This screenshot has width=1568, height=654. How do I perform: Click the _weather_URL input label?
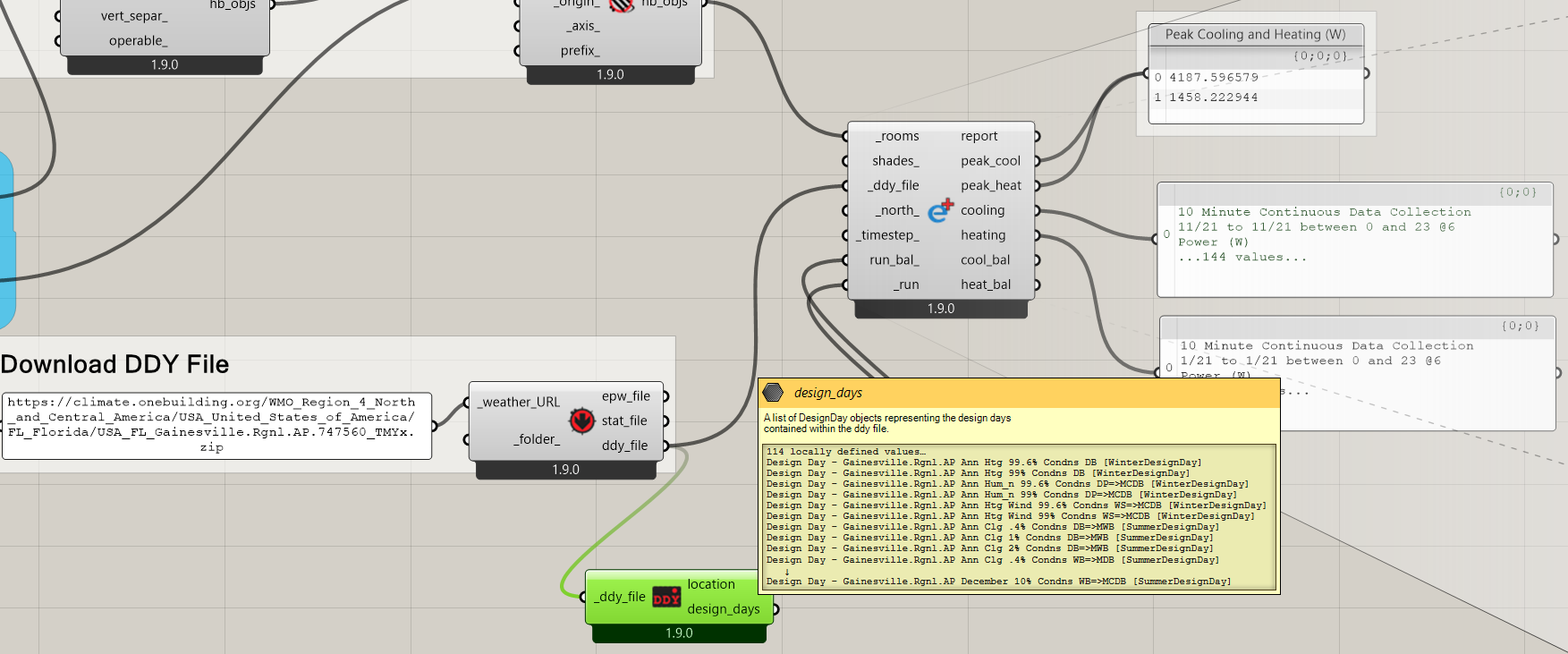520,402
